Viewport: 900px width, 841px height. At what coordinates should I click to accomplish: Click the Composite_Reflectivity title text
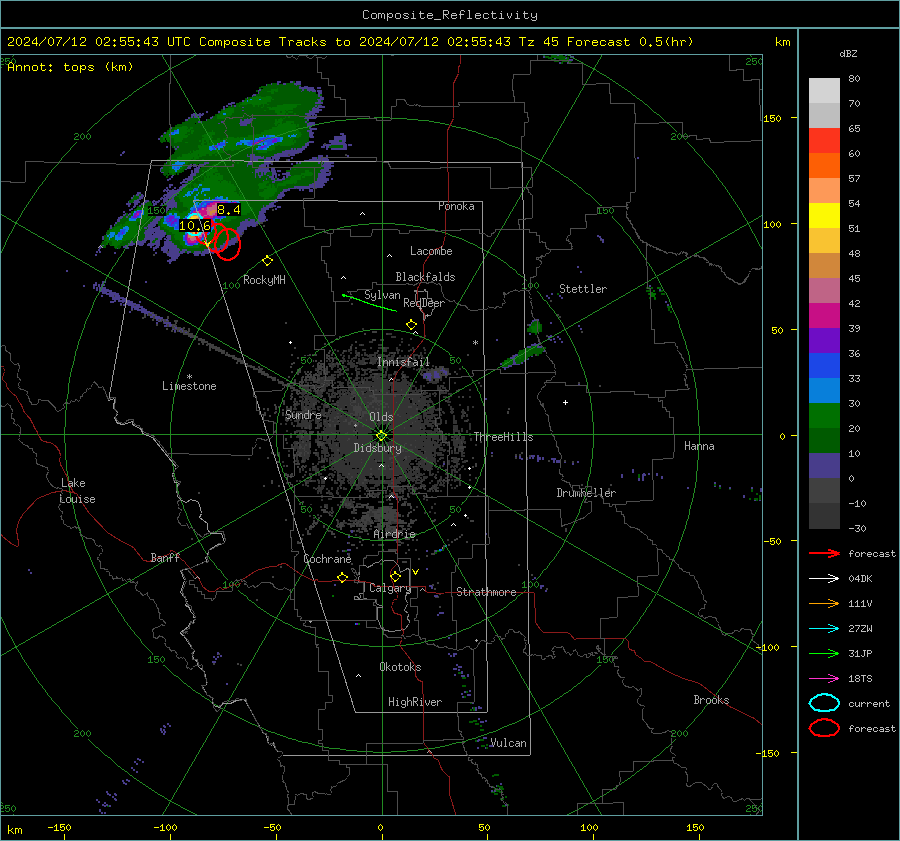click(449, 15)
